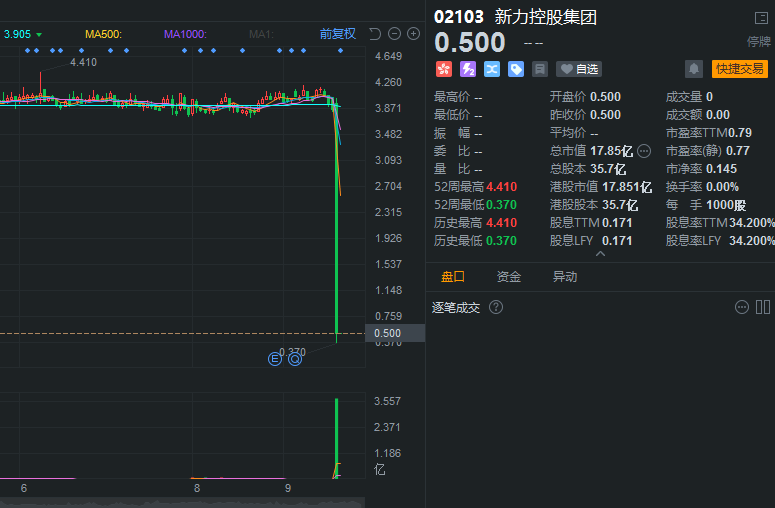Image resolution: width=775 pixels, height=508 pixels.
Task: Click the stock name 新力控股集团
Action: pos(546,18)
